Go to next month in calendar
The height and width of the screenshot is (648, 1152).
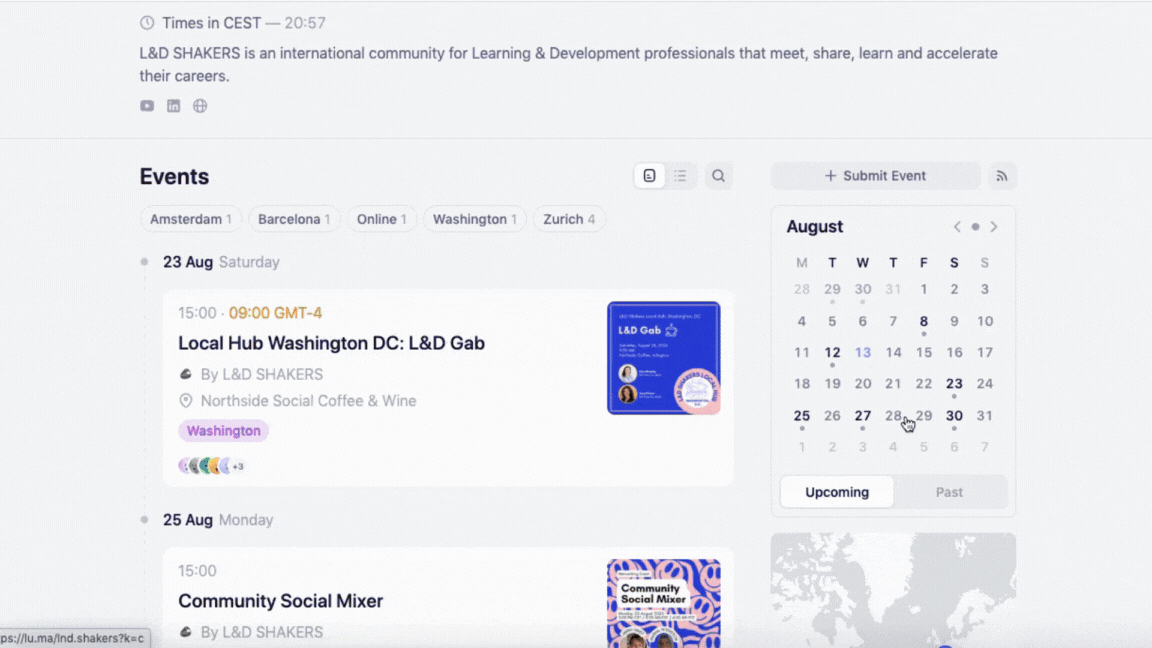(x=994, y=227)
